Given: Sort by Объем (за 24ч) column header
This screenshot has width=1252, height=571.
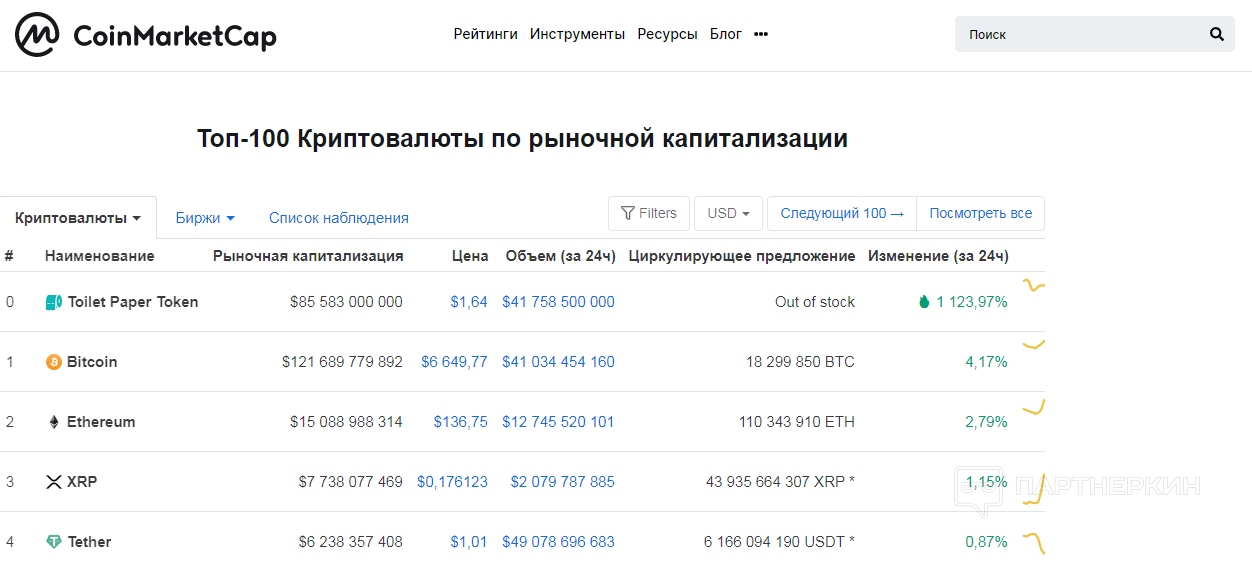Looking at the screenshot, I should 561,256.
